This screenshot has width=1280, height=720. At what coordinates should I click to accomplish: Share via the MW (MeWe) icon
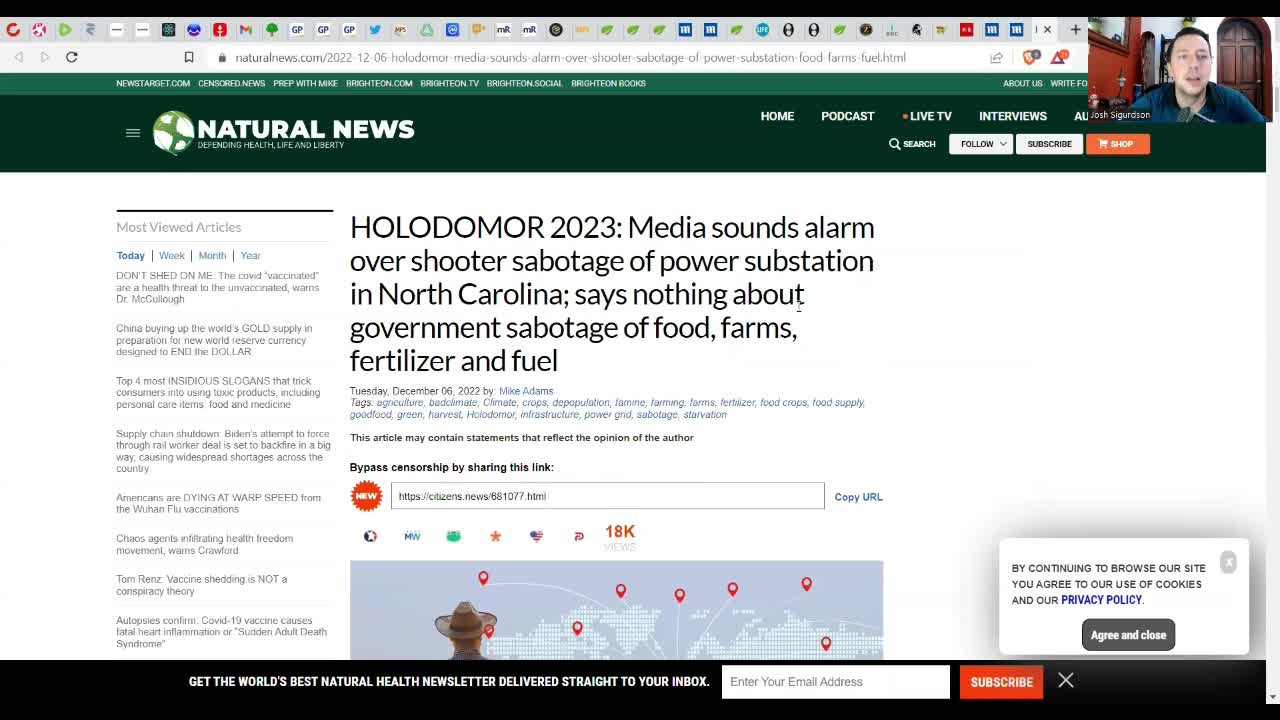pyautogui.click(x=412, y=536)
